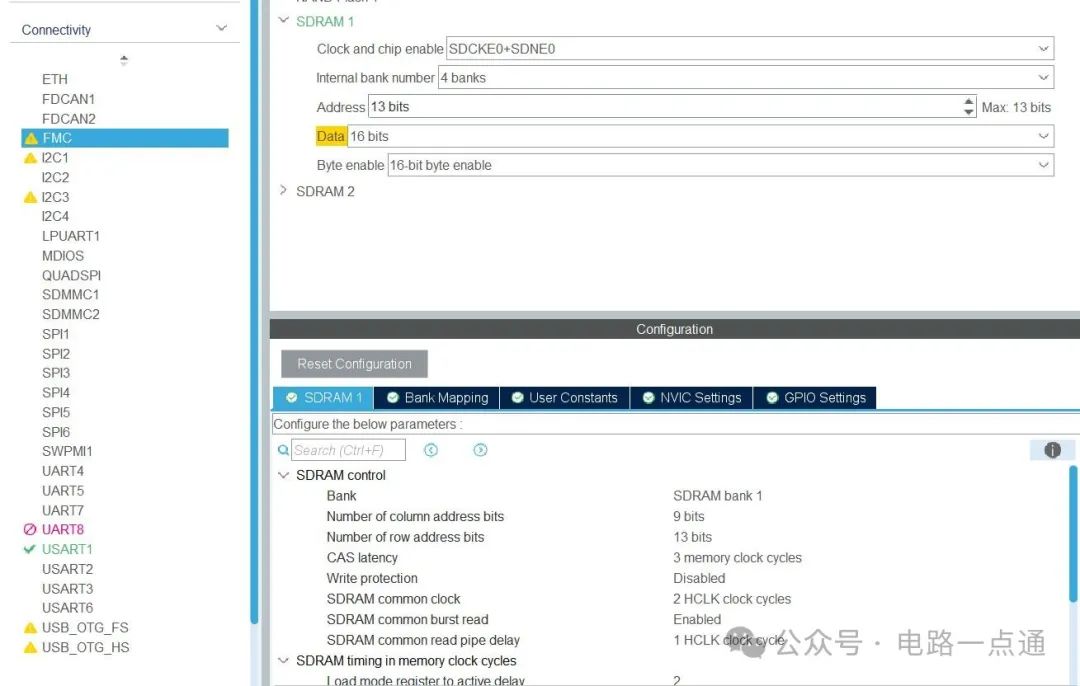
Task: Select SPI1 peripheral
Action: [56, 334]
